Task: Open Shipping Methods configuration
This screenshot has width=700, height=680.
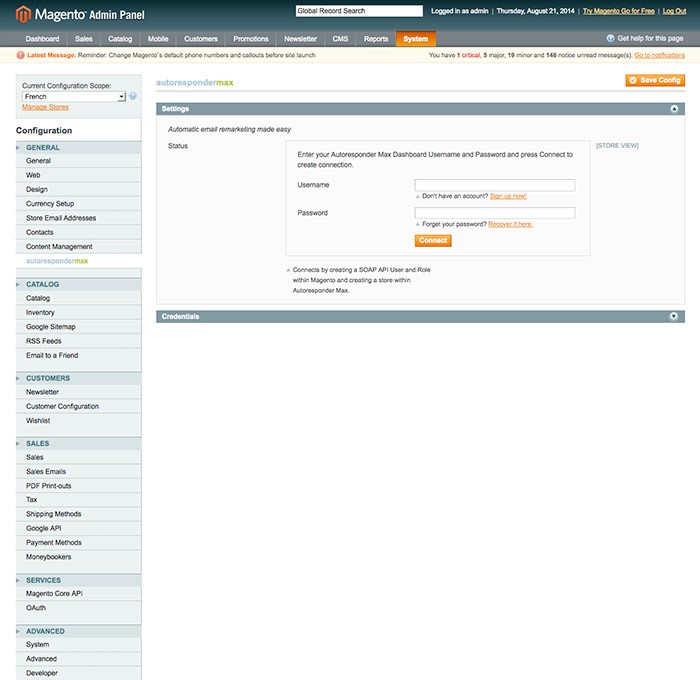Action: click(79, 514)
